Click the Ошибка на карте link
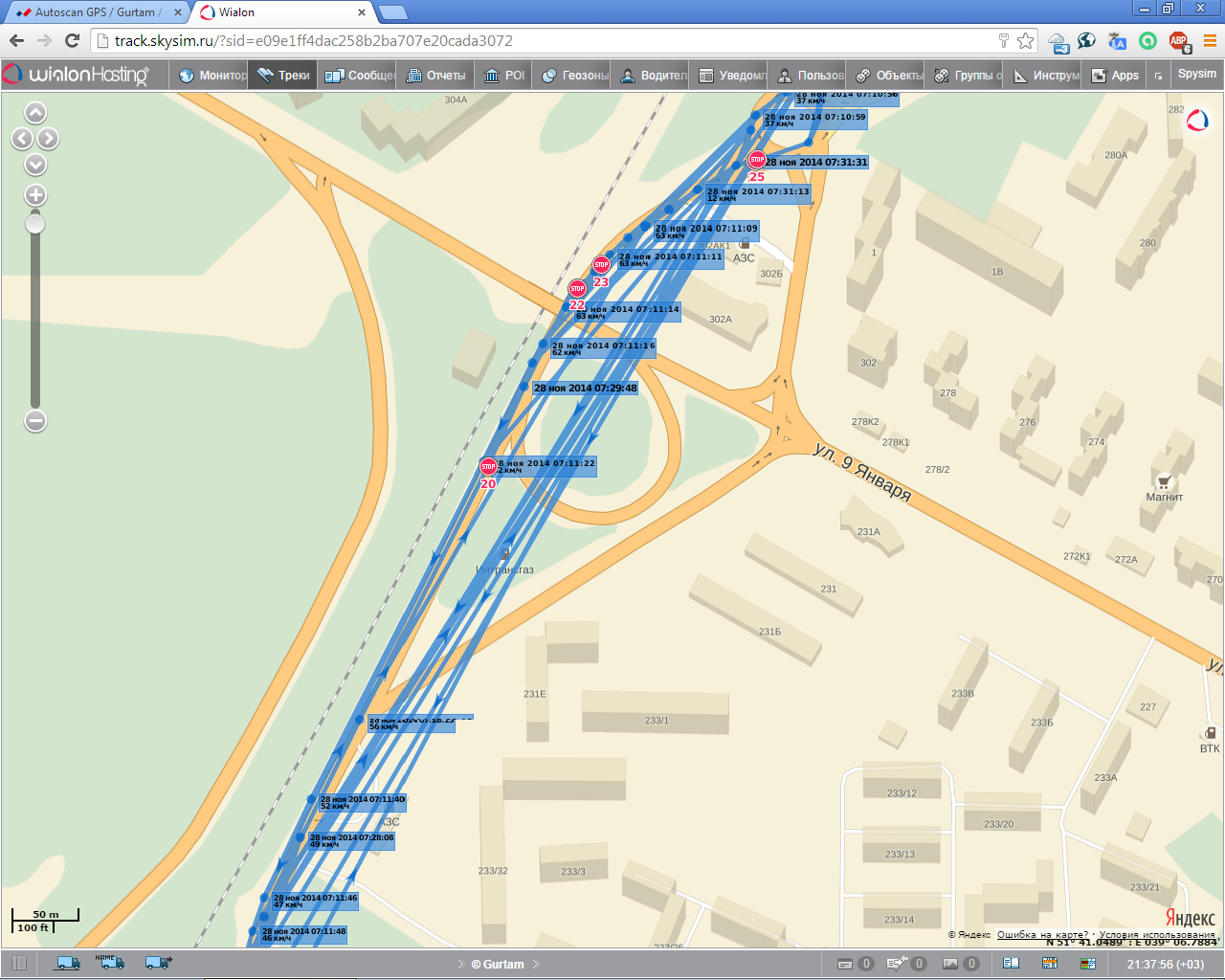The image size is (1225, 980). pyautogui.click(x=1042, y=935)
